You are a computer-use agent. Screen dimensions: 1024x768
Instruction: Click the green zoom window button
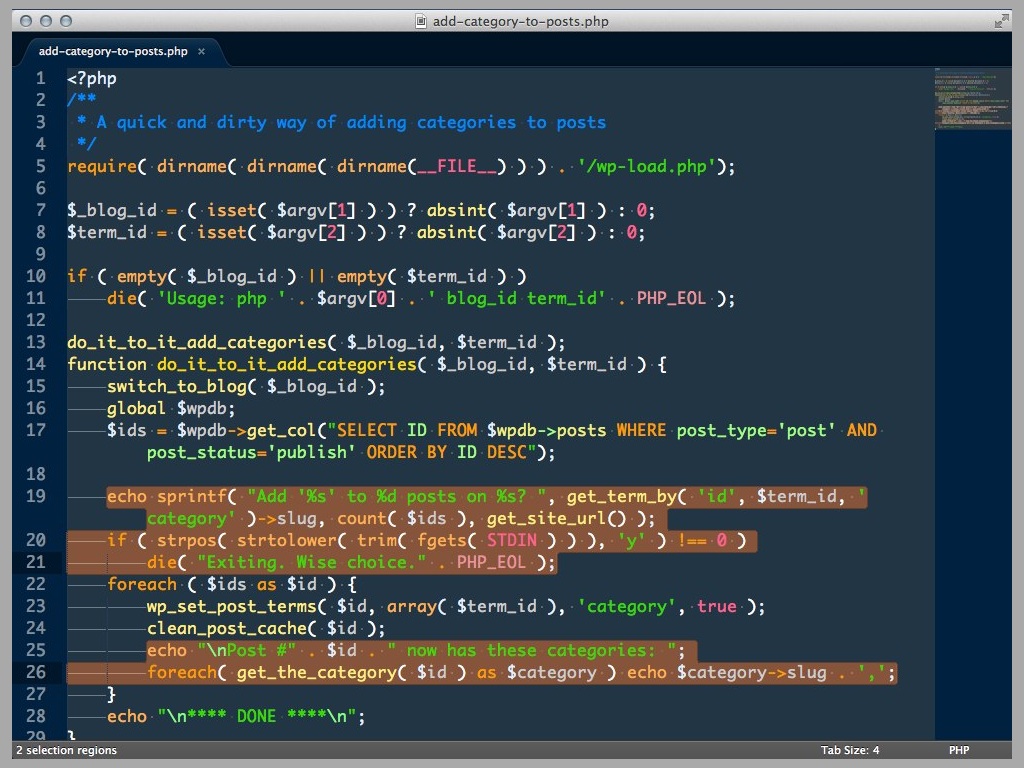tap(66, 21)
